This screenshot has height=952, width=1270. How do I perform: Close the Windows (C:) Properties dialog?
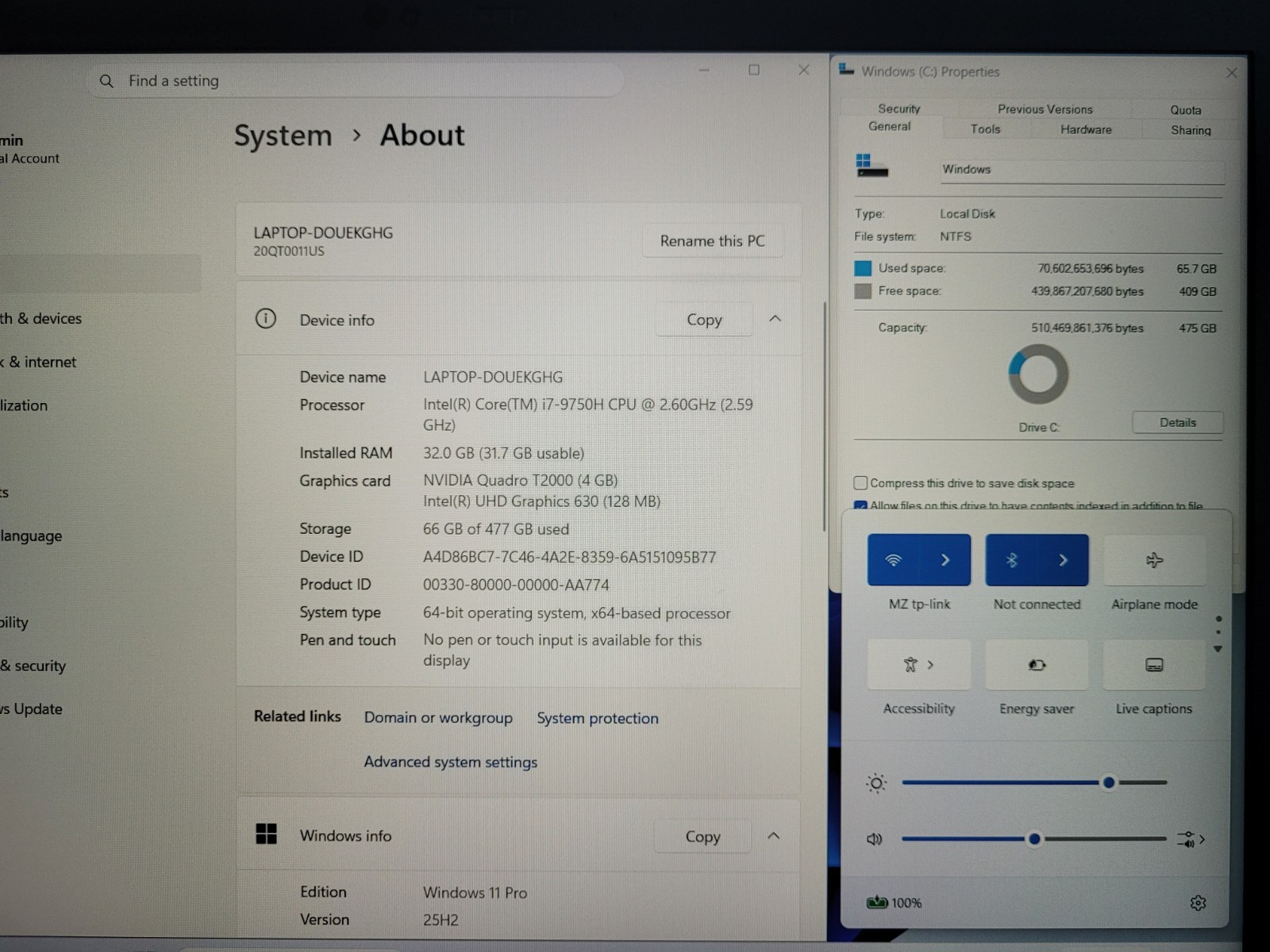(x=1231, y=73)
